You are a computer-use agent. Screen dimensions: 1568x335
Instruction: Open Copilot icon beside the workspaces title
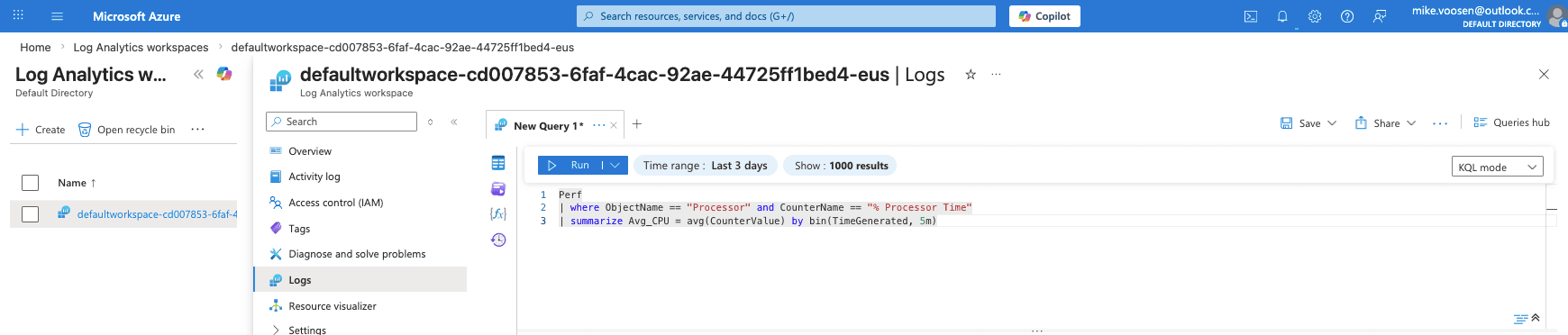[224, 74]
